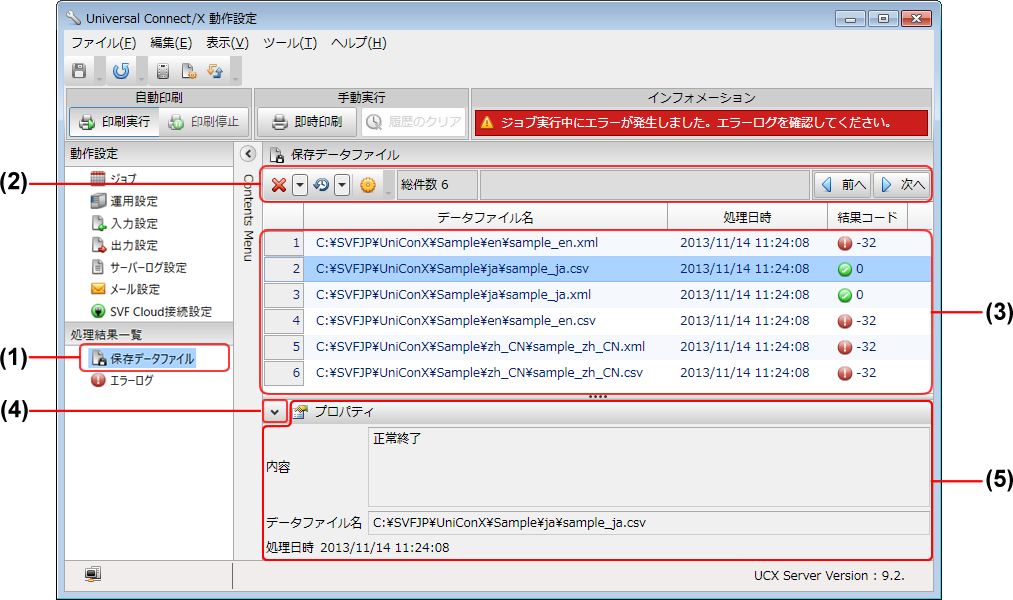Go to next page with 次へ button

coord(903,185)
